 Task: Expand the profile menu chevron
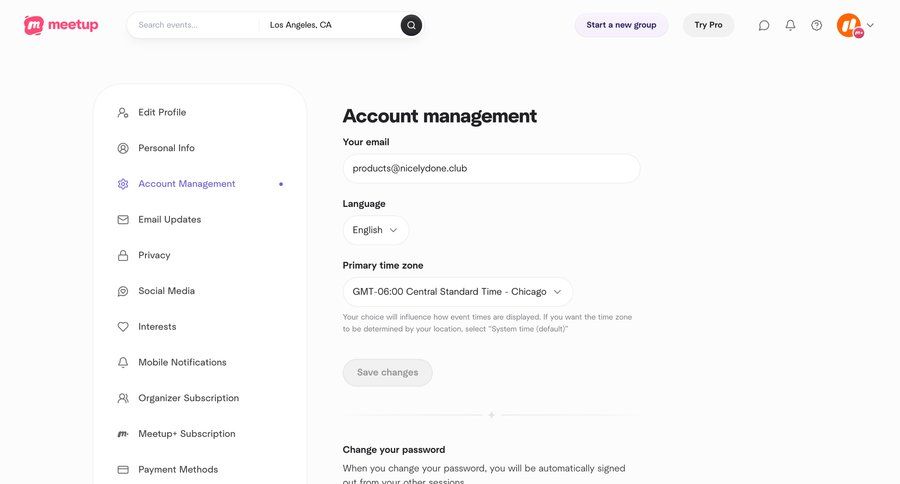(870, 25)
